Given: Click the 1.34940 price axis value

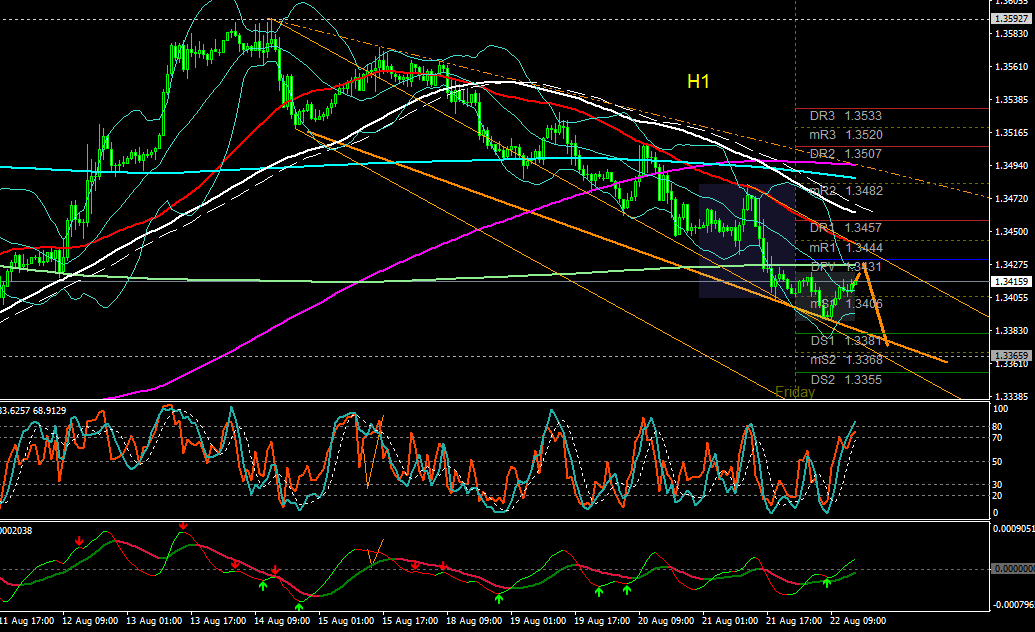Looking at the screenshot, I should tap(1011, 166).
